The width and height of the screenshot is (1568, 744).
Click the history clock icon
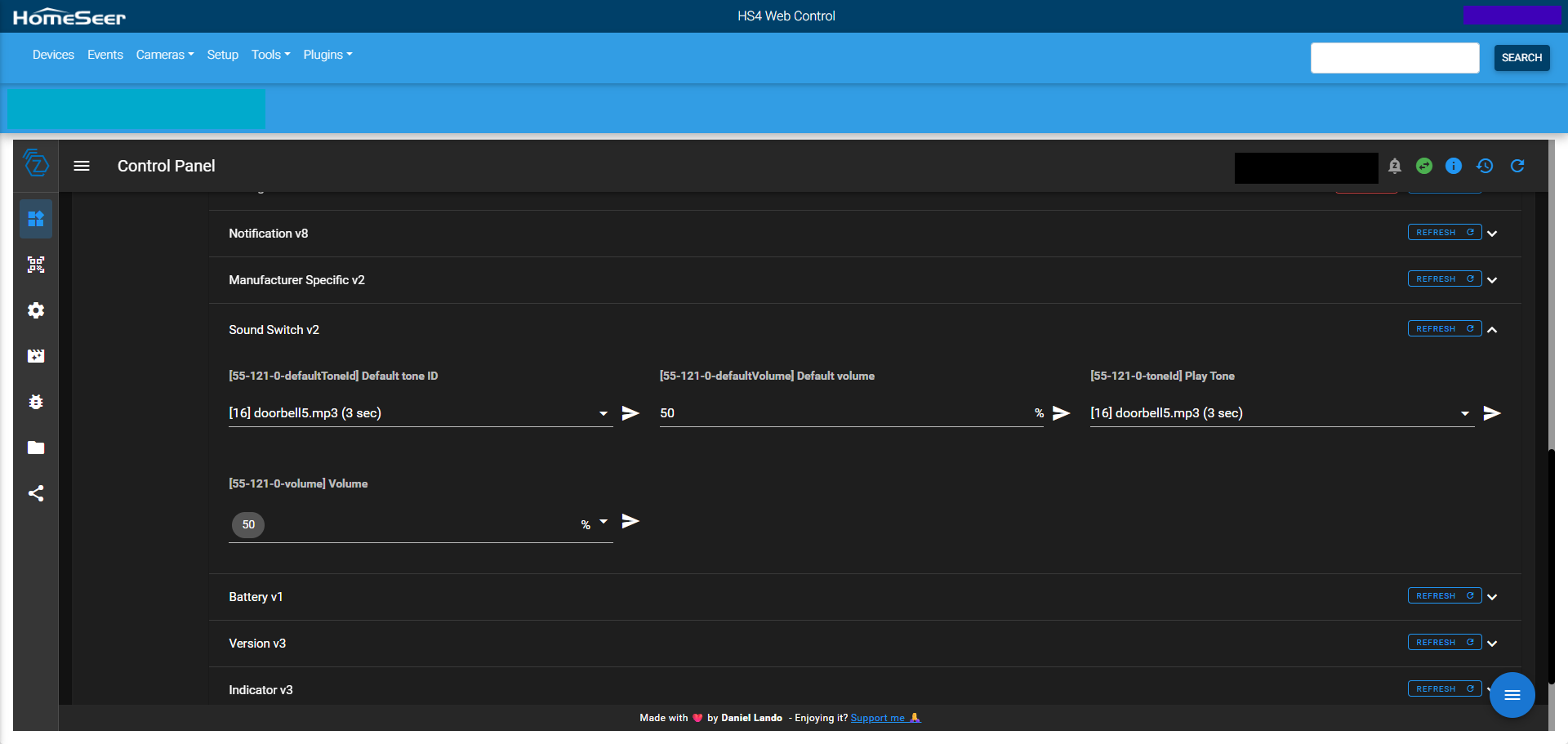coord(1485,166)
